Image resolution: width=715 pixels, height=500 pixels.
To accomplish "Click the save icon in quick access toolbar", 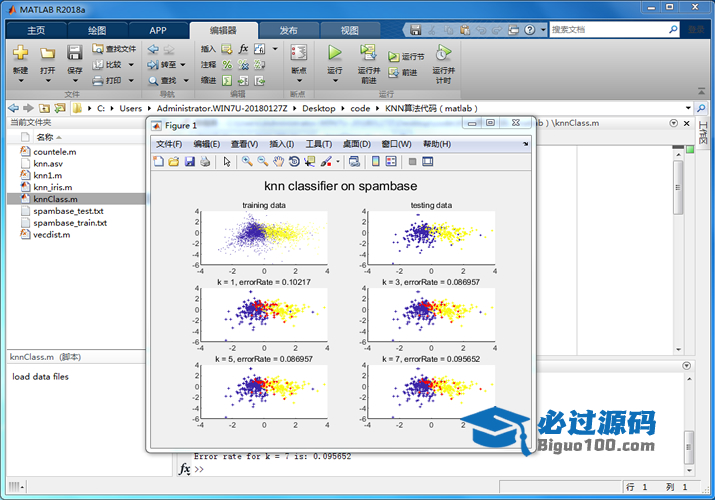I will coord(415,30).
